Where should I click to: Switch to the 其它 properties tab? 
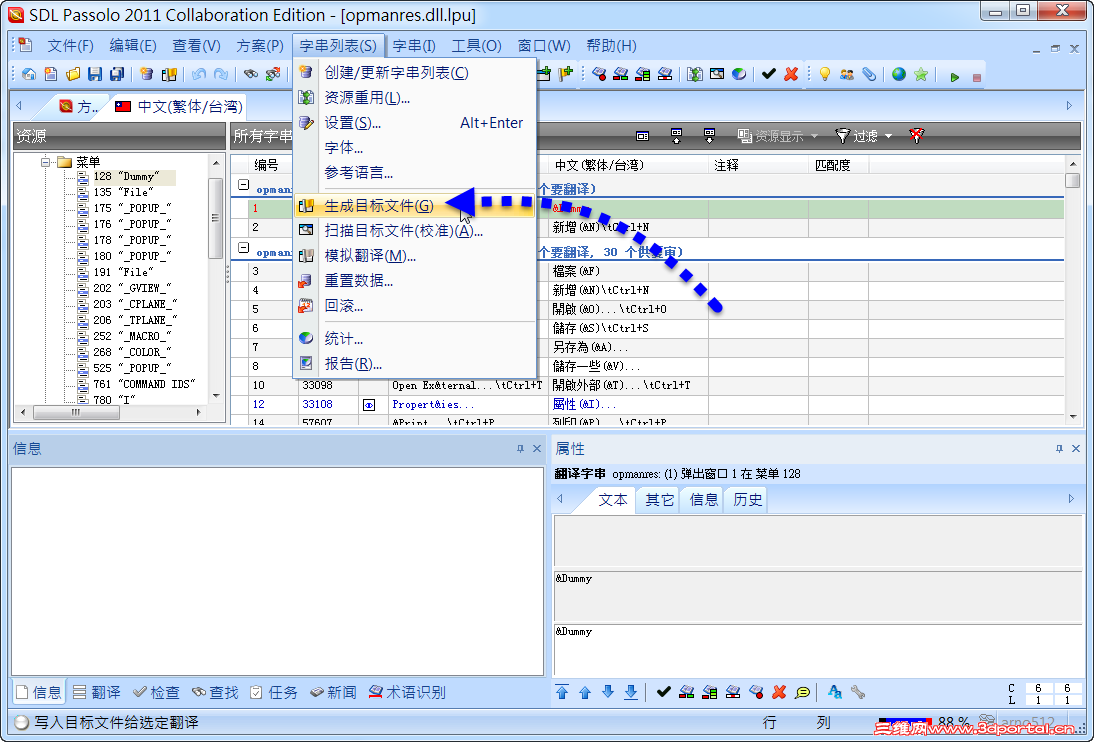[659, 500]
